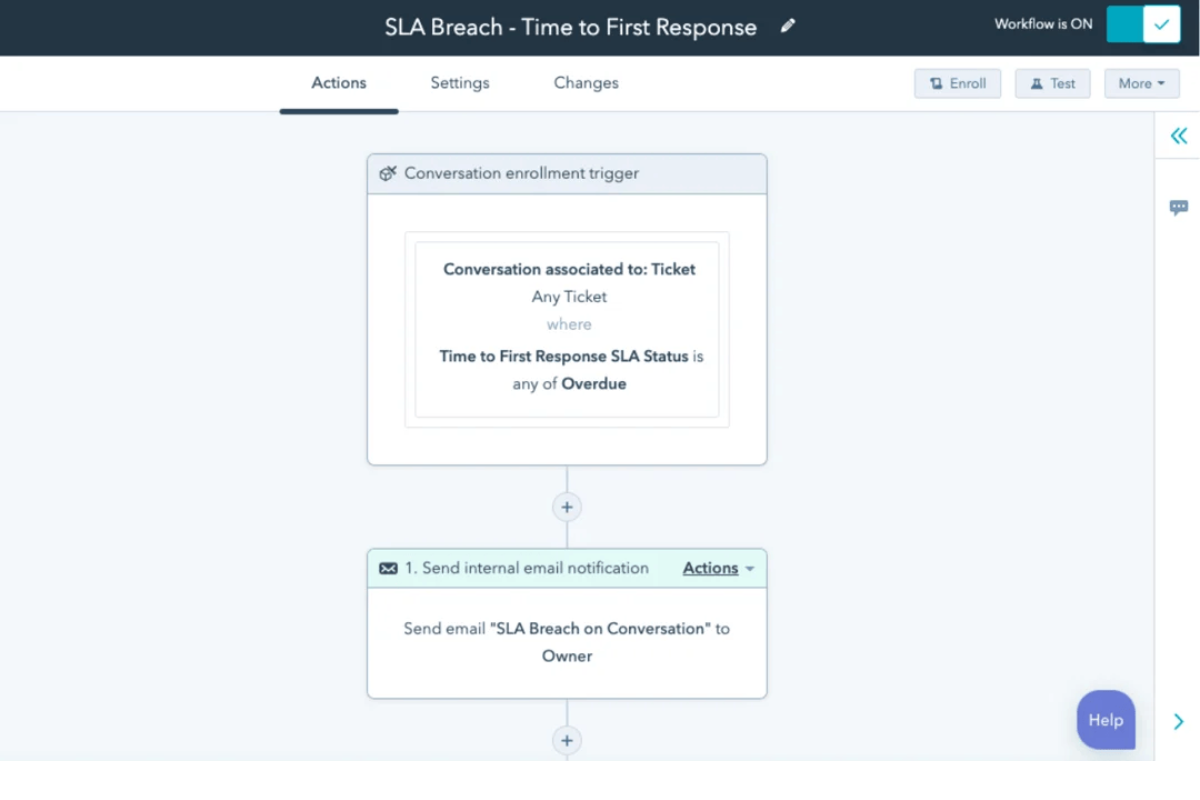Click the envelope icon on the email notification step
The width and height of the screenshot is (1200, 800).
point(388,568)
